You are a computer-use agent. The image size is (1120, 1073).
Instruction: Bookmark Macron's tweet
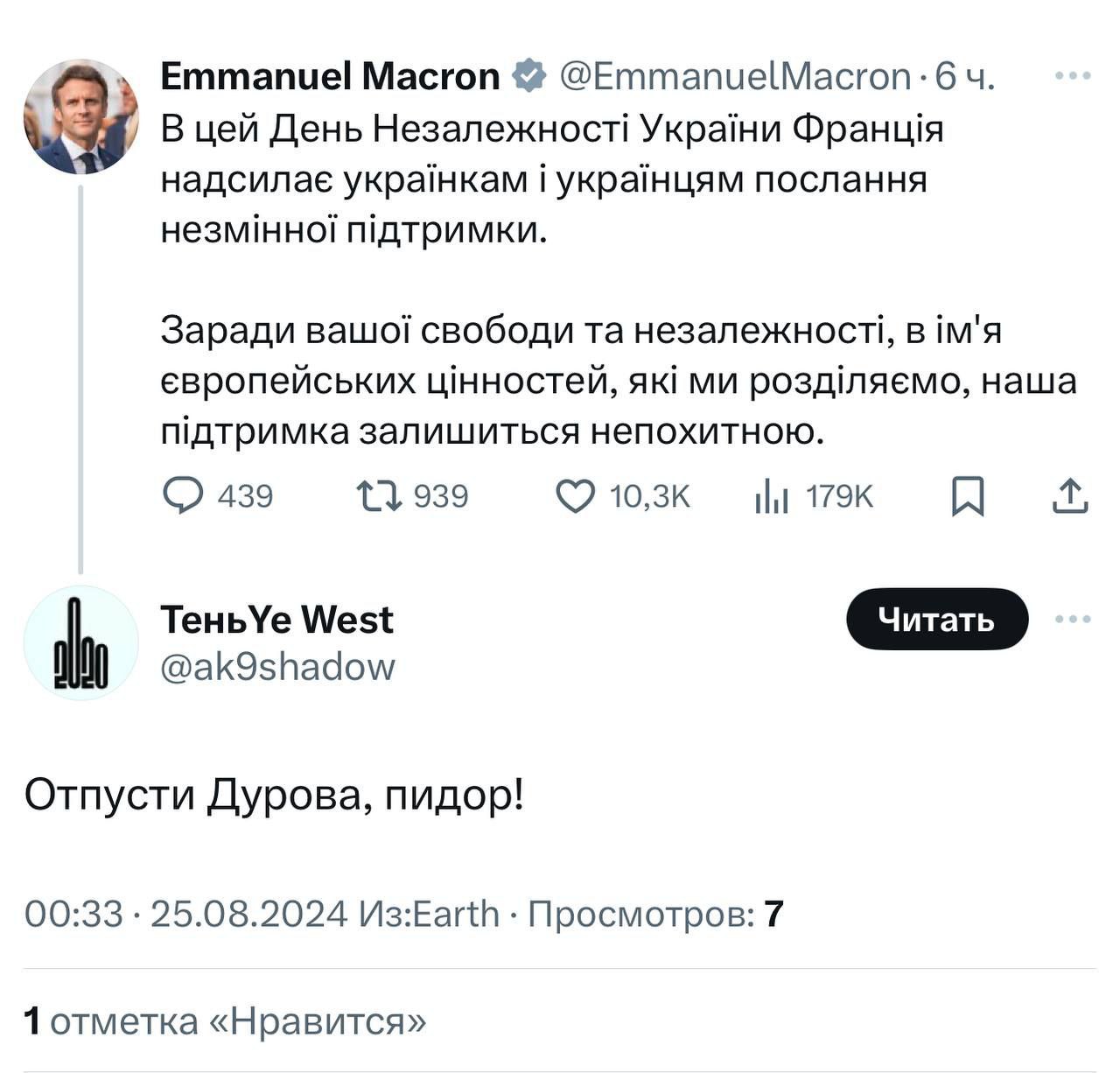(x=968, y=496)
